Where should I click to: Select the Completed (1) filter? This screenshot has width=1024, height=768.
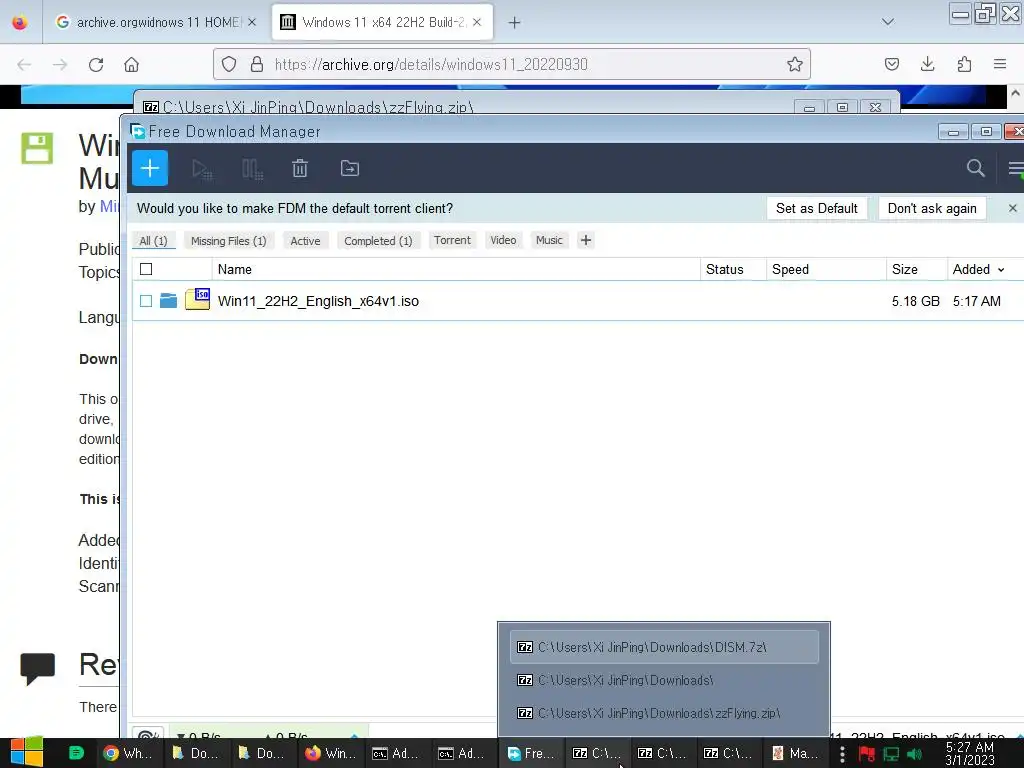click(x=378, y=240)
